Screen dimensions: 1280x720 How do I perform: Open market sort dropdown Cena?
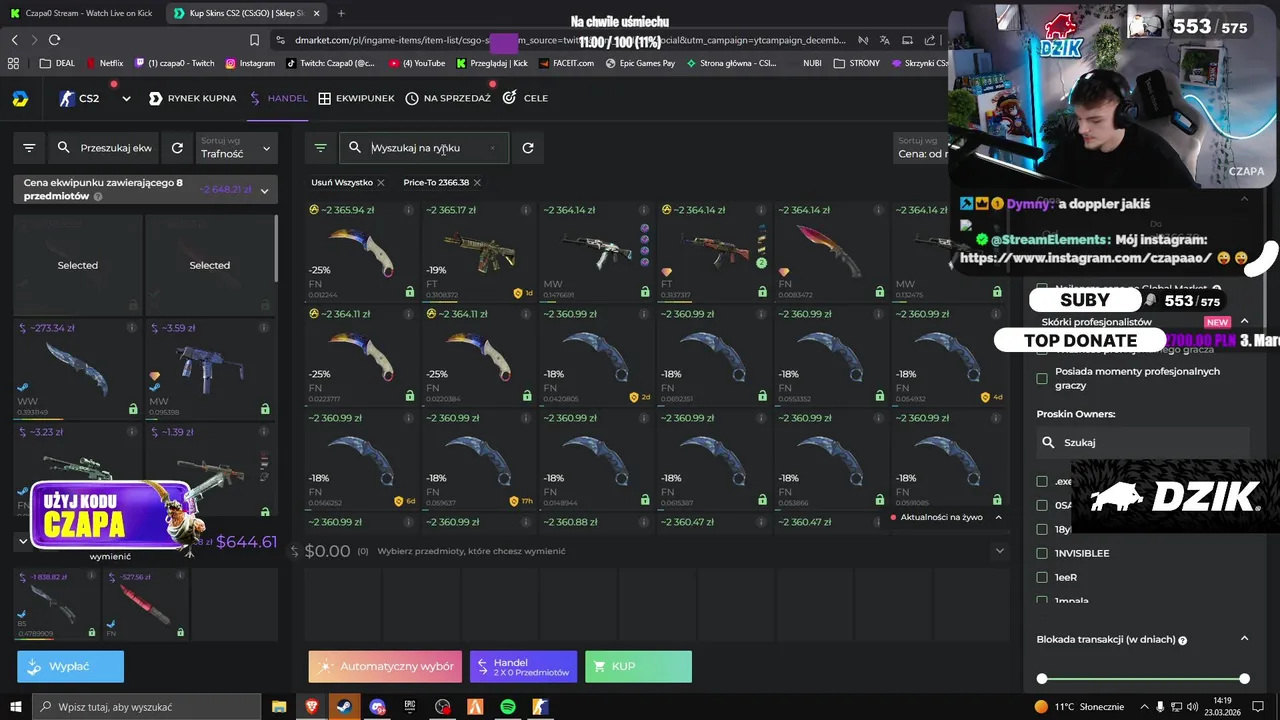tap(921, 148)
